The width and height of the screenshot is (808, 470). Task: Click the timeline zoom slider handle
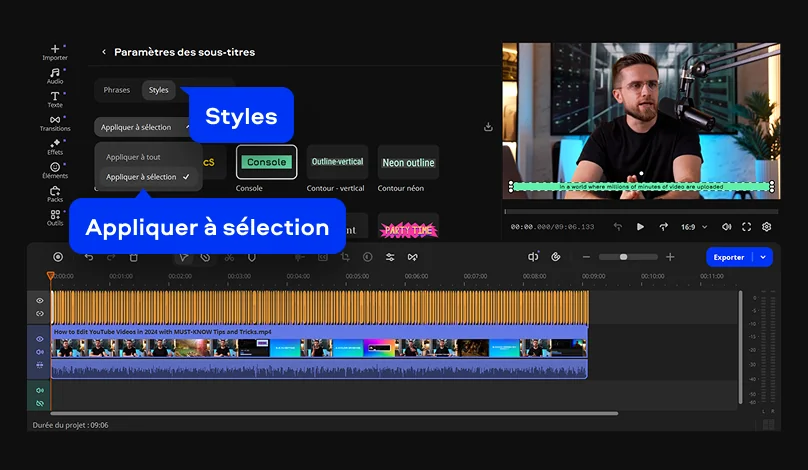tap(624, 257)
